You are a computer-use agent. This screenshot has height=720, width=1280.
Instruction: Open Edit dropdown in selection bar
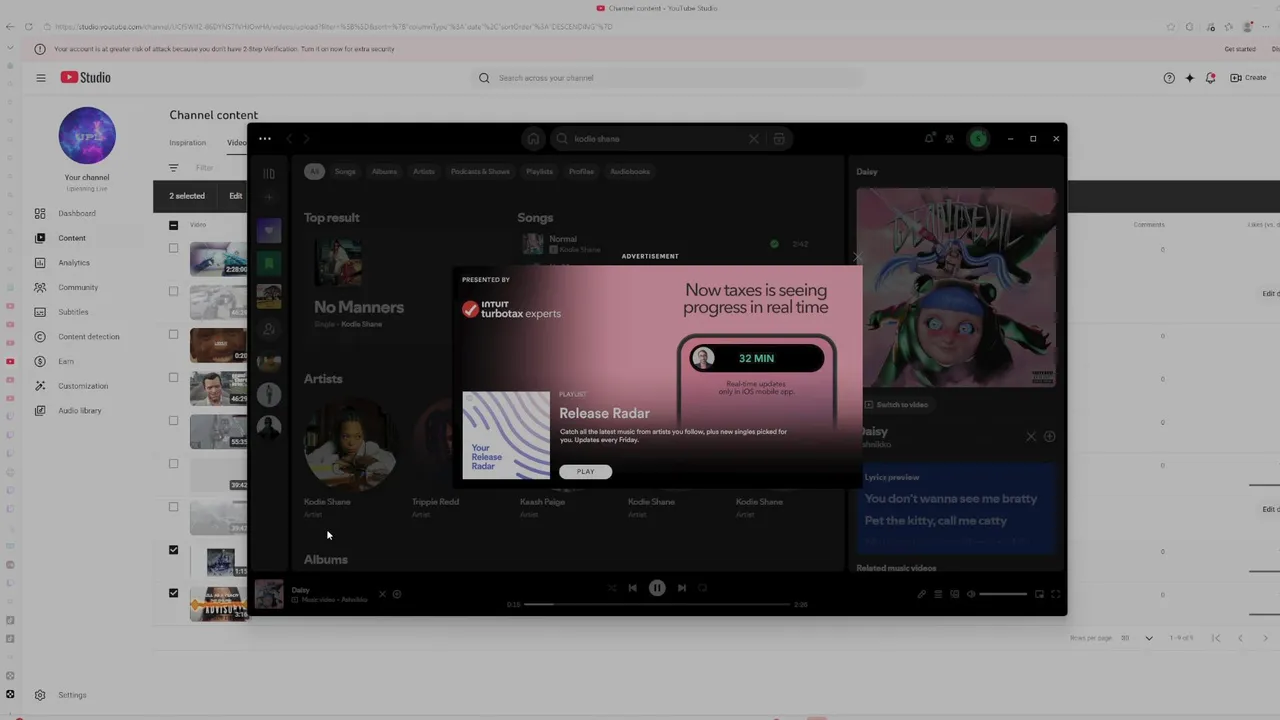(x=236, y=196)
